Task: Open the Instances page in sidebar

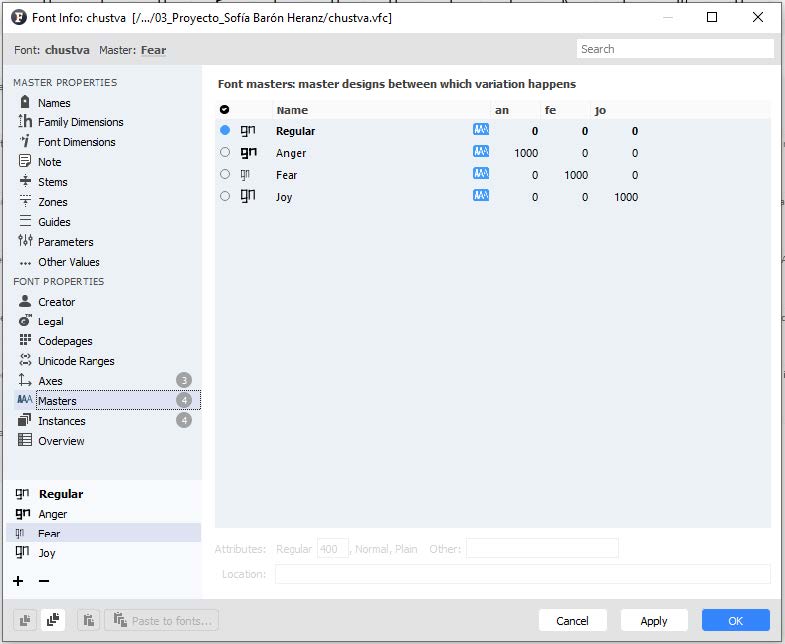Action: 61,421
